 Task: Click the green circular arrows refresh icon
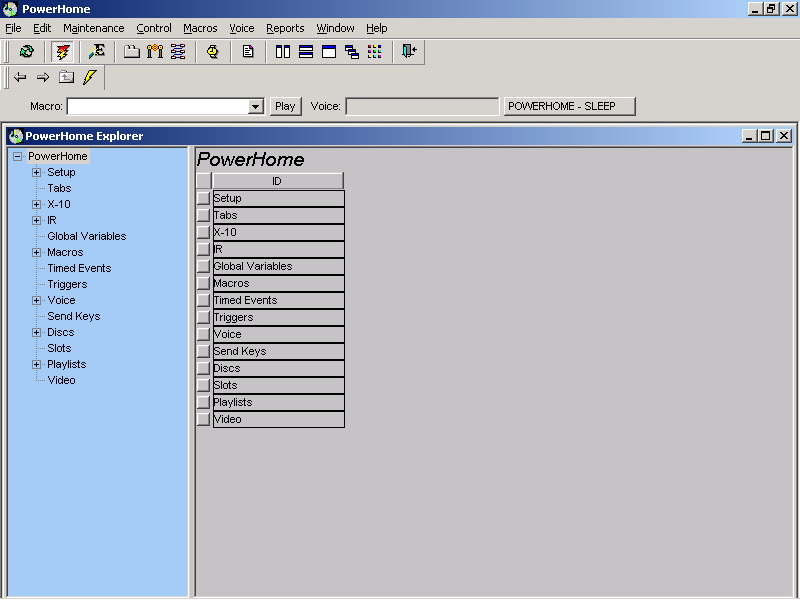(27, 52)
